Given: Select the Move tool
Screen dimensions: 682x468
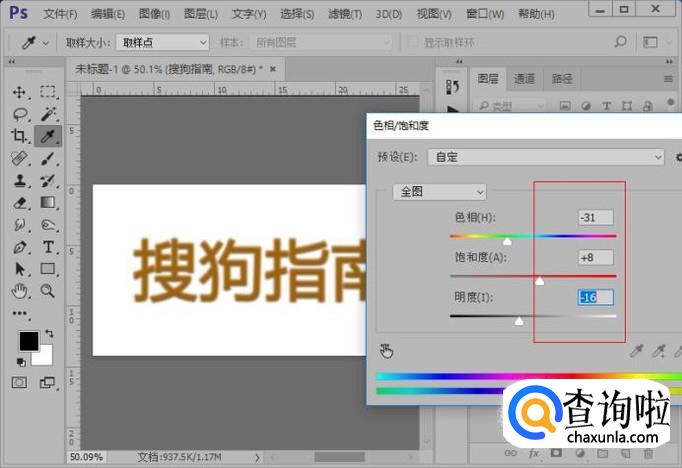Looking at the screenshot, I should 19,92.
